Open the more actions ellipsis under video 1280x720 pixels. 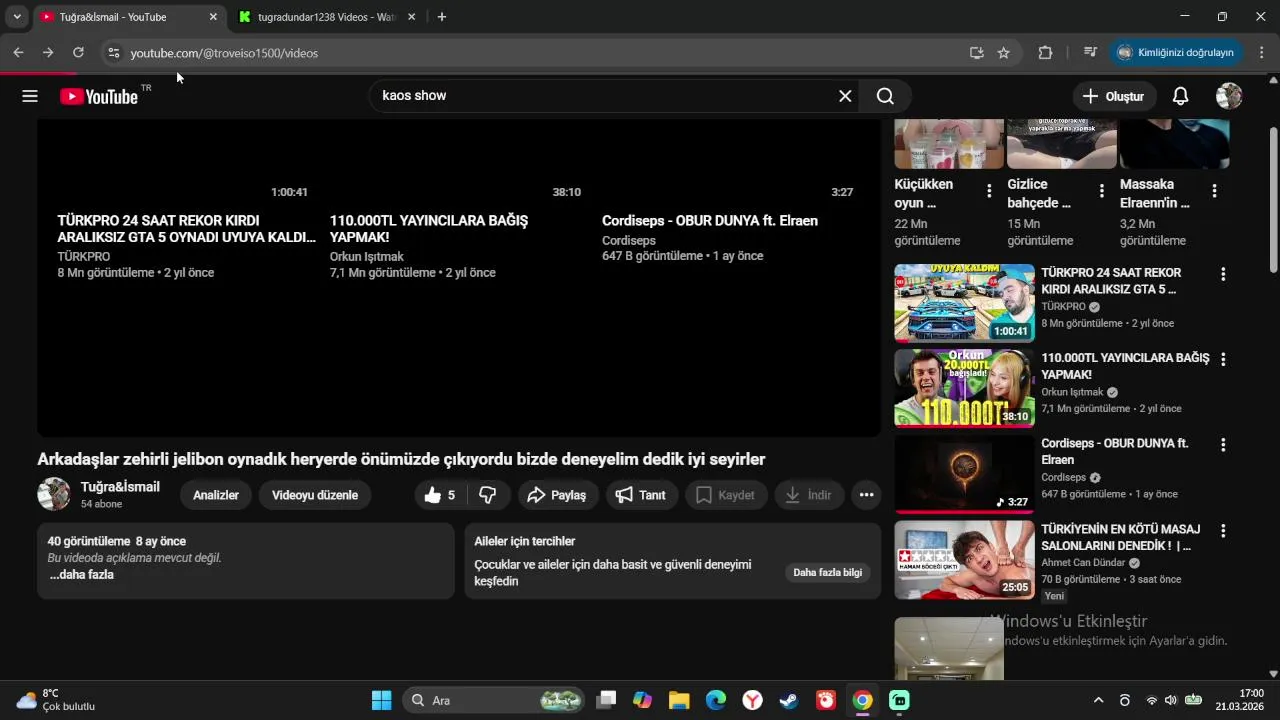tap(866, 495)
